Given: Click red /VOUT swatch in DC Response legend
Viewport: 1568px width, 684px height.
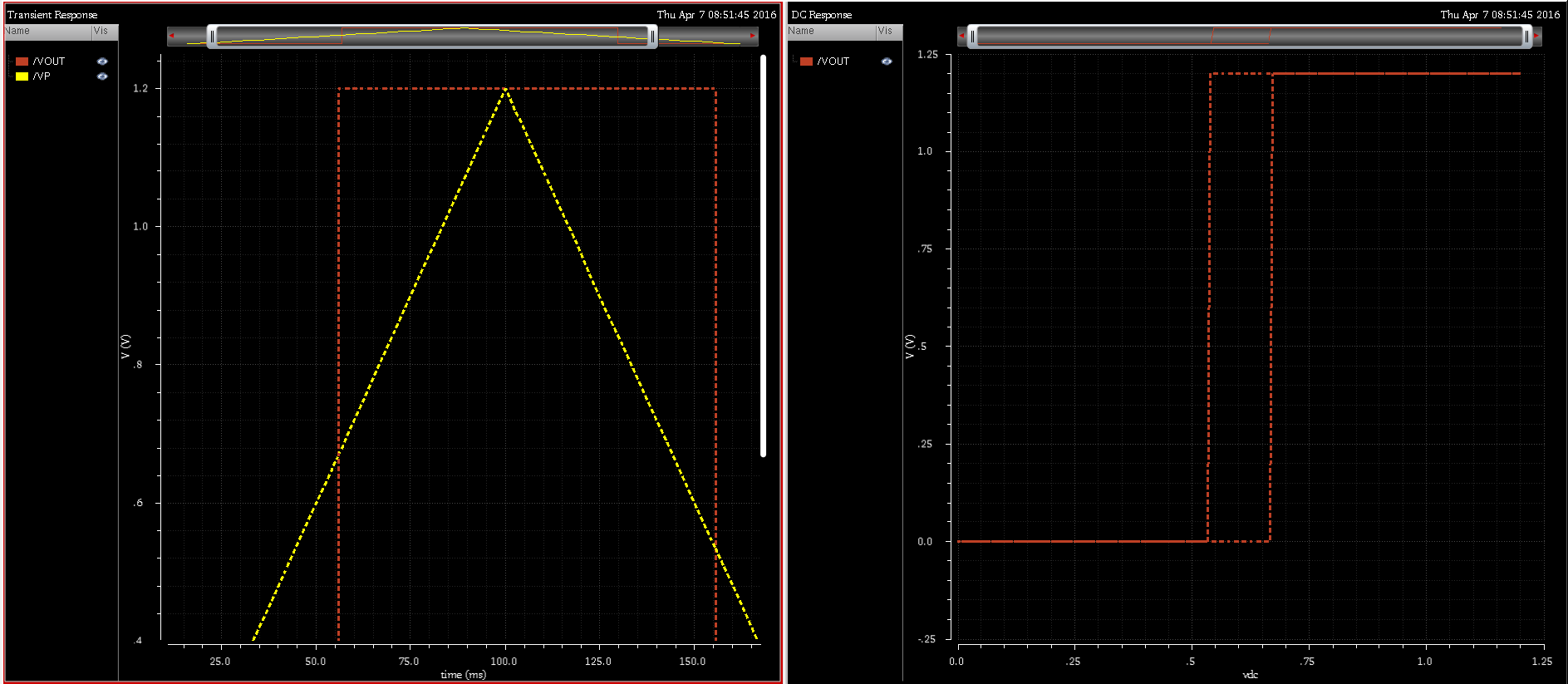Looking at the screenshot, I should (x=806, y=62).
